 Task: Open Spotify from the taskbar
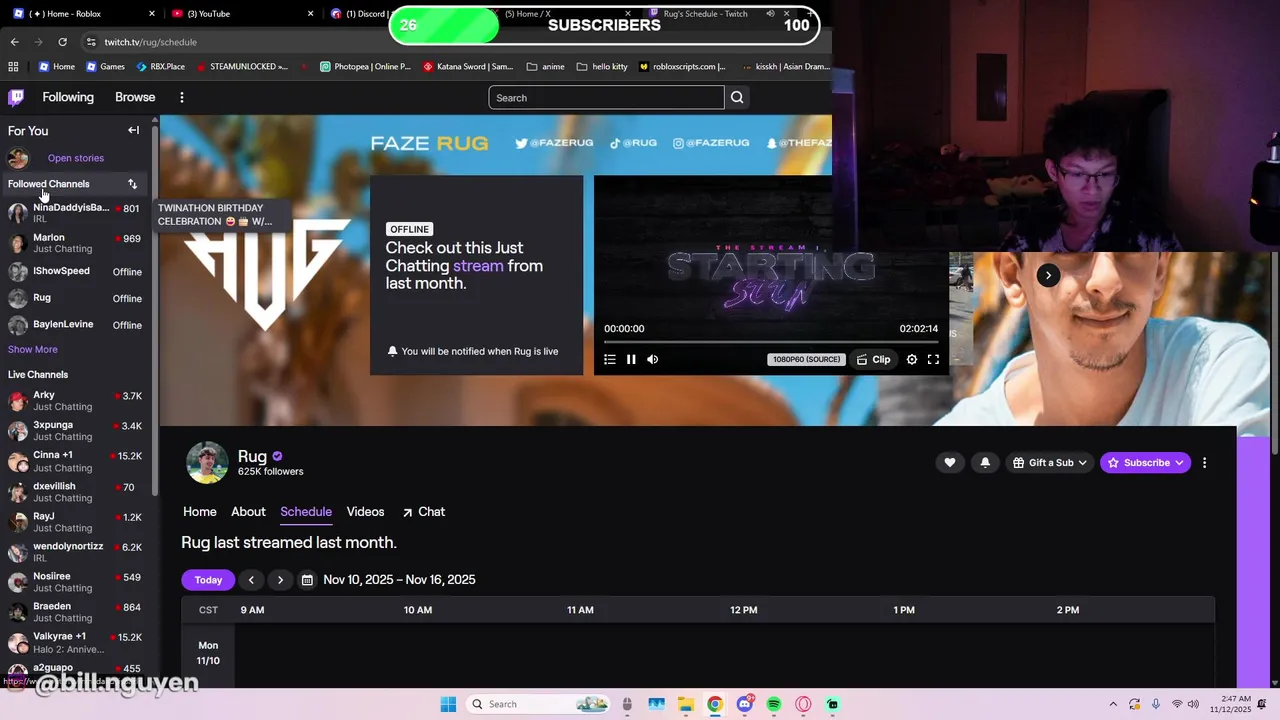(x=774, y=704)
